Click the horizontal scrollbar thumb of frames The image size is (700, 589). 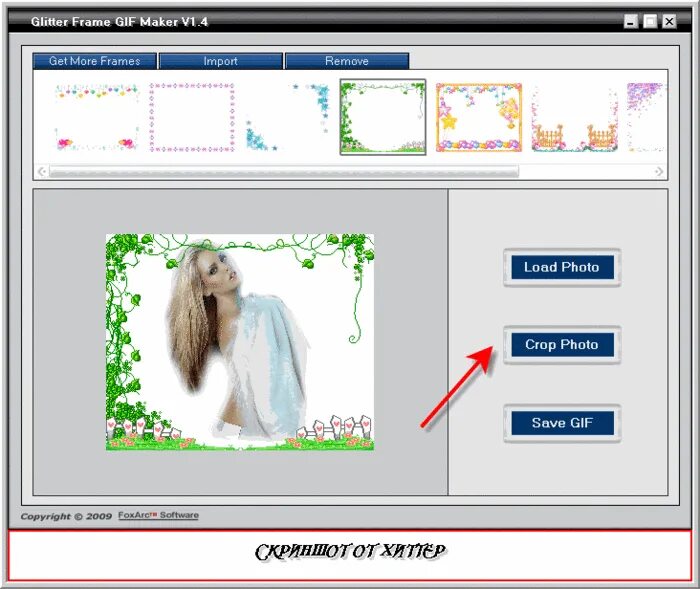pos(284,171)
